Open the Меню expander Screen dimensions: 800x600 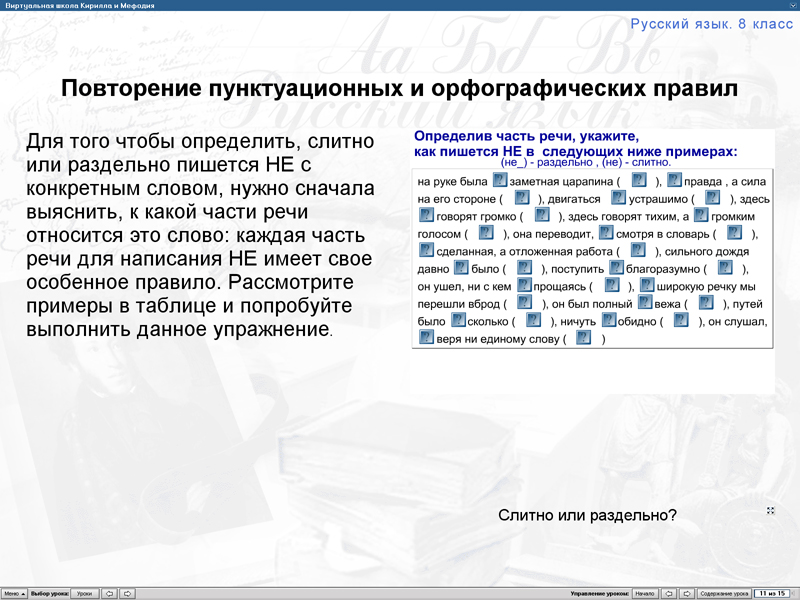(14, 593)
